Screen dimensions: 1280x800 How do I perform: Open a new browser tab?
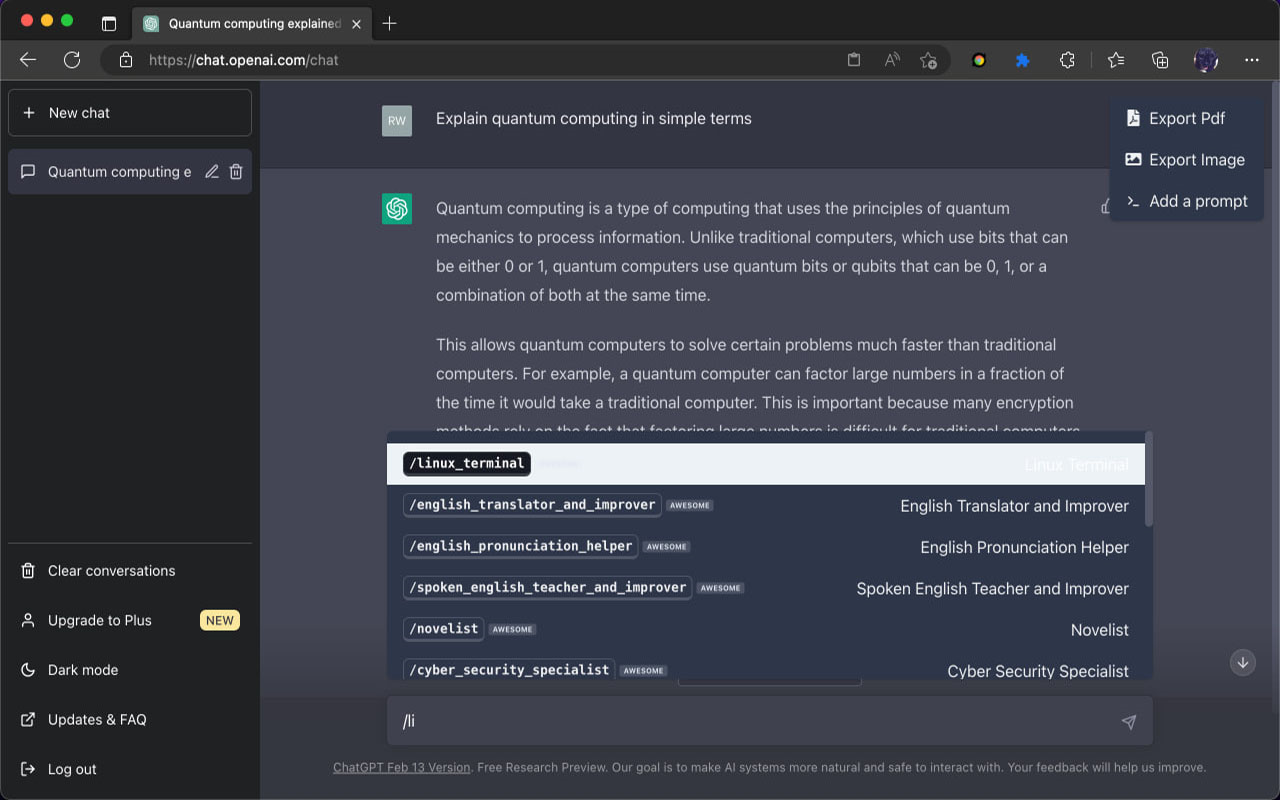pyautogui.click(x=390, y=24)
